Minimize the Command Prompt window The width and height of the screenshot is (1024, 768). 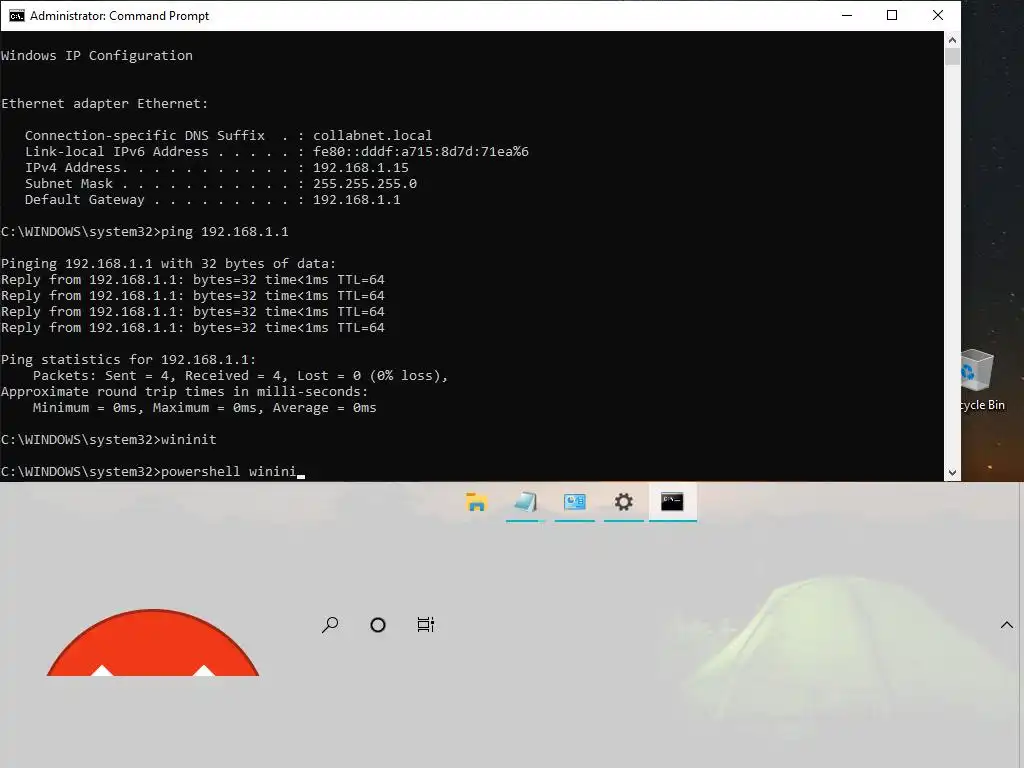pos(847,16)
